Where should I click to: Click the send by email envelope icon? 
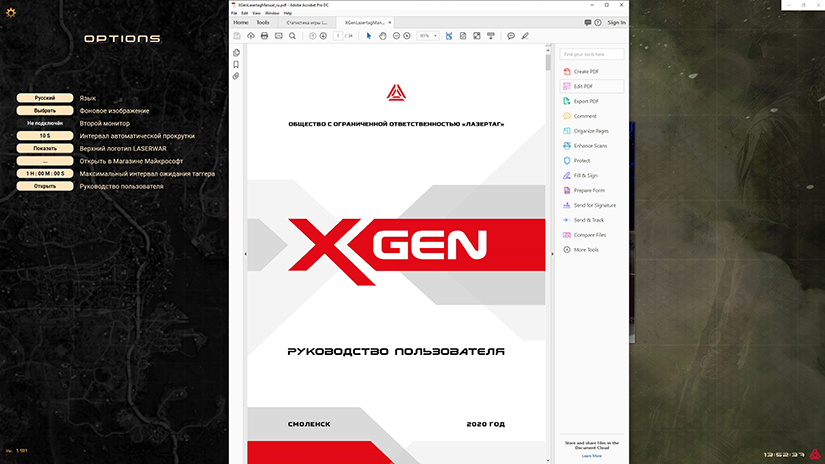pyautogui.click(x=278, y=36)
